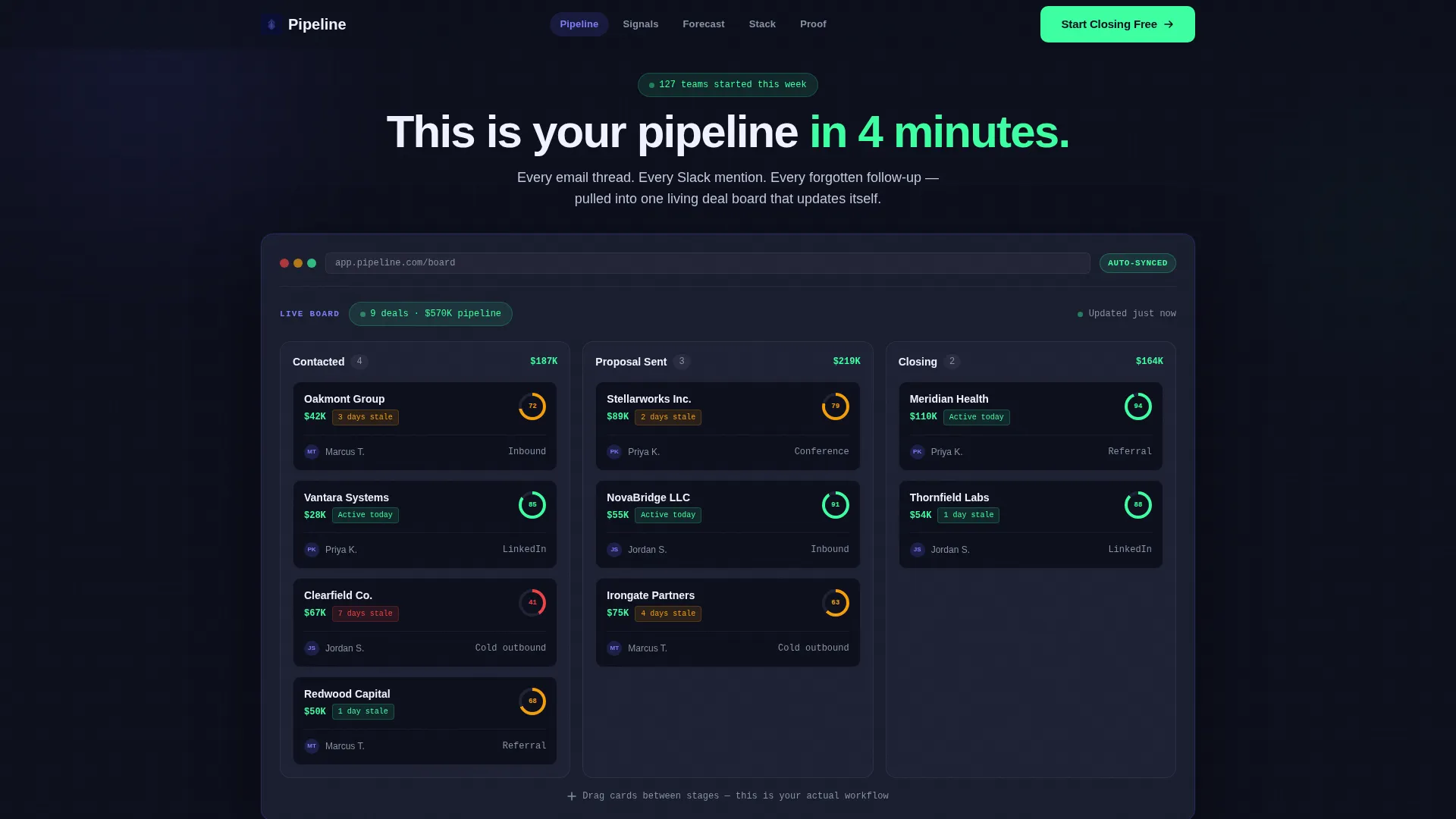Click Stellarworks Inc. score ring 79
1456x819 pixels.
835,406
